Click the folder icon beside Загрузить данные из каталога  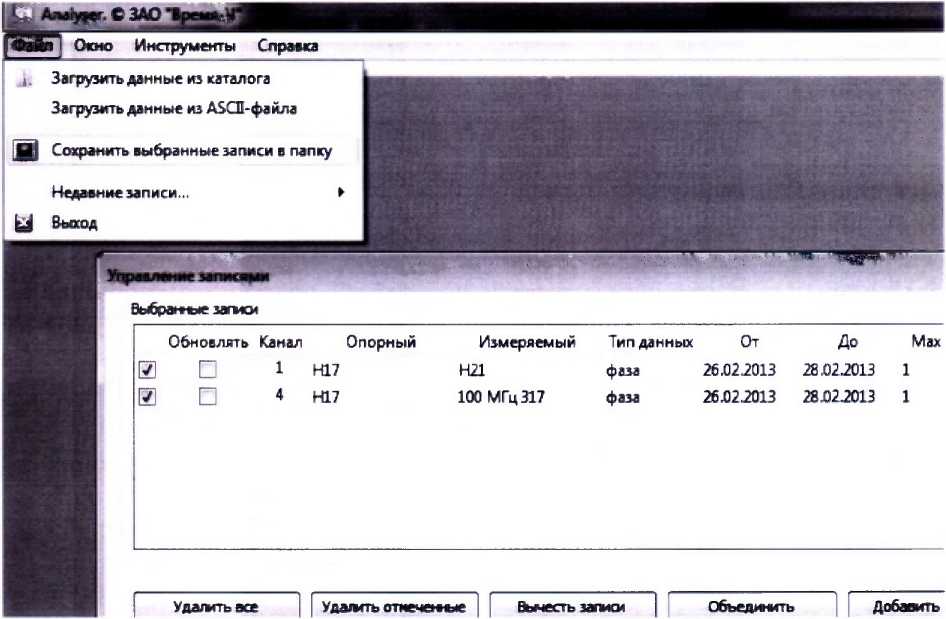pos(24,78)
